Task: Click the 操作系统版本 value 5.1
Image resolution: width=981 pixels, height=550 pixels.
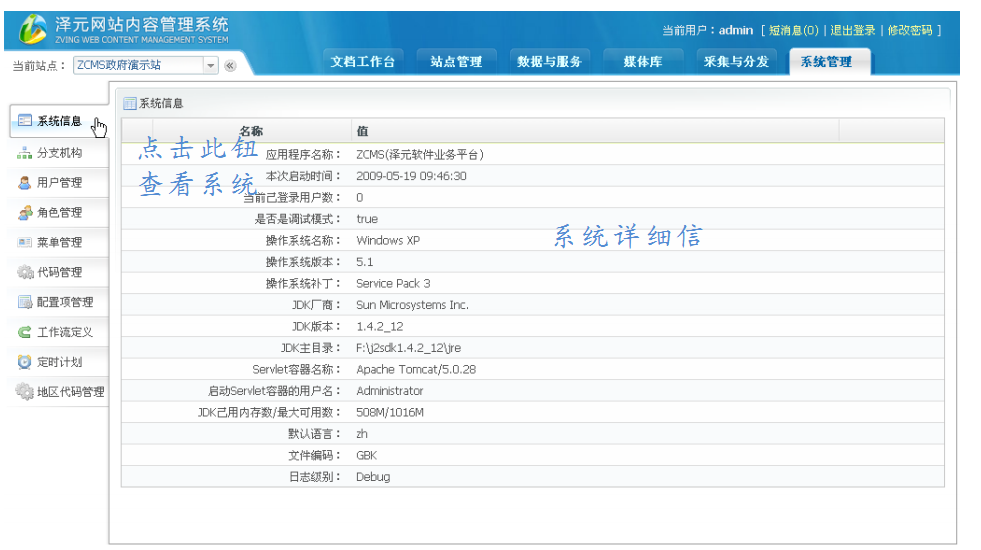Action: pos(364,262)
